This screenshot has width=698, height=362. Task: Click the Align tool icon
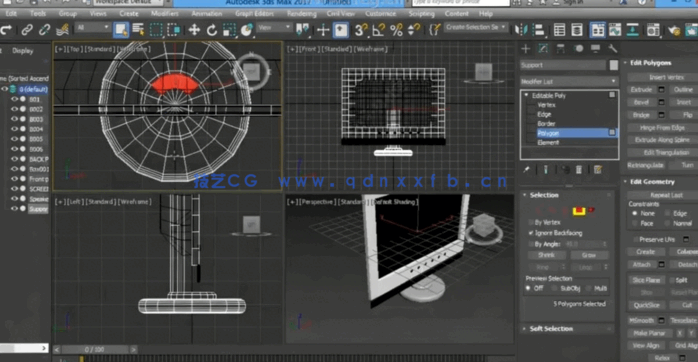539,30
